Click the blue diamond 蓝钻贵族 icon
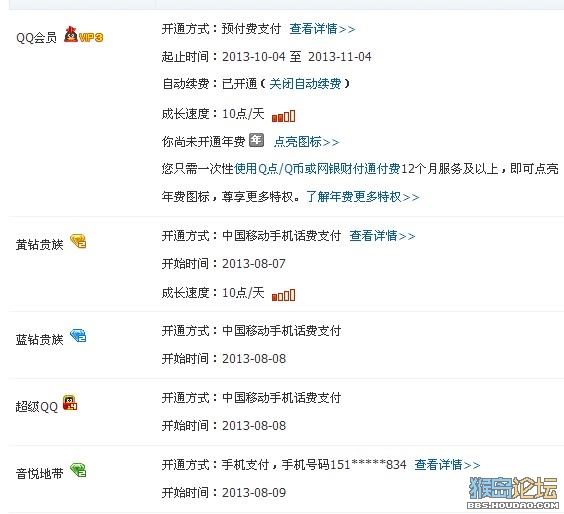The height and width of the screenshot is (514, 564). (x=78, y=335)
